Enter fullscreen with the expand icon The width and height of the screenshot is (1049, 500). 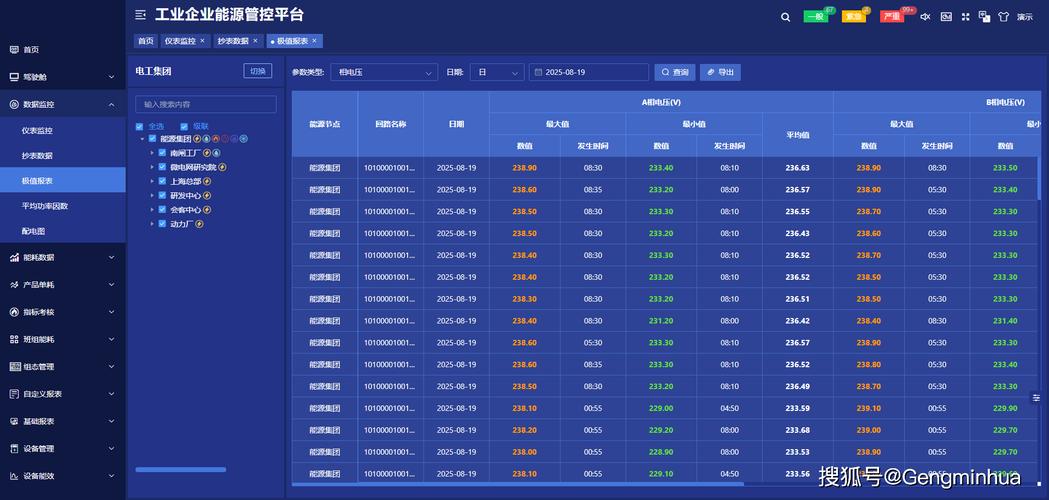click(965, 17)
